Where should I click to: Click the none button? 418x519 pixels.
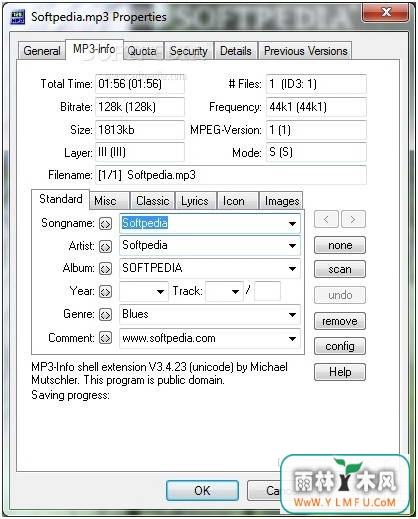point(340,245)
